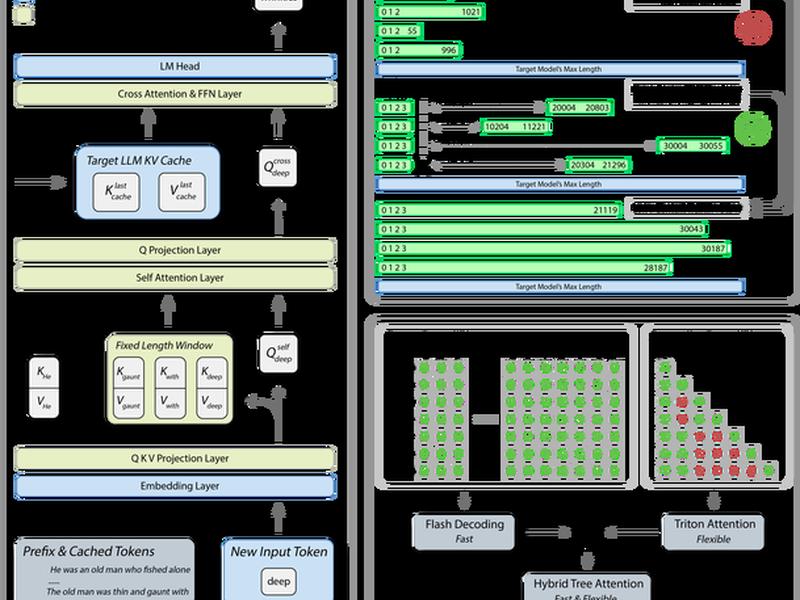This screenshot has width=800, height=600.
Task: Click the Q self deep box
Action: pyautogui.click(x=278, y=353)
